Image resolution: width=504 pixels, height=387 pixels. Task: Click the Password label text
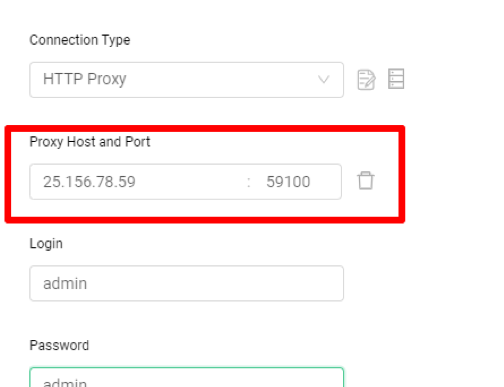(x=59, y=345)
